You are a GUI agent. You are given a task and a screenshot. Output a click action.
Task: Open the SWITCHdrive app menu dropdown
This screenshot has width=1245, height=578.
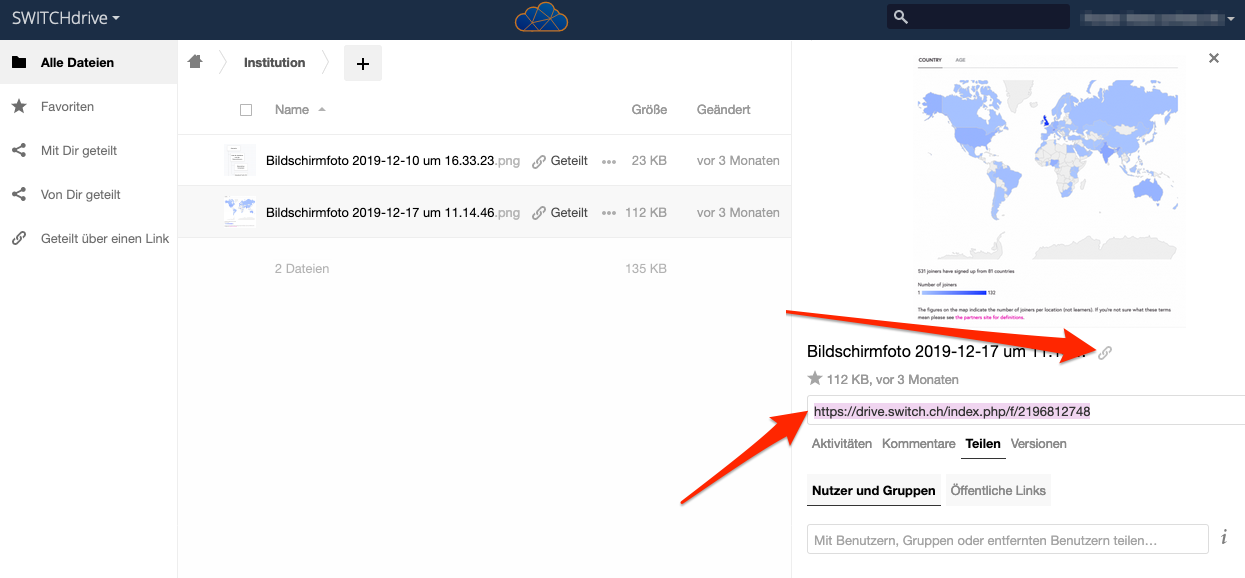tap(66, 18)
